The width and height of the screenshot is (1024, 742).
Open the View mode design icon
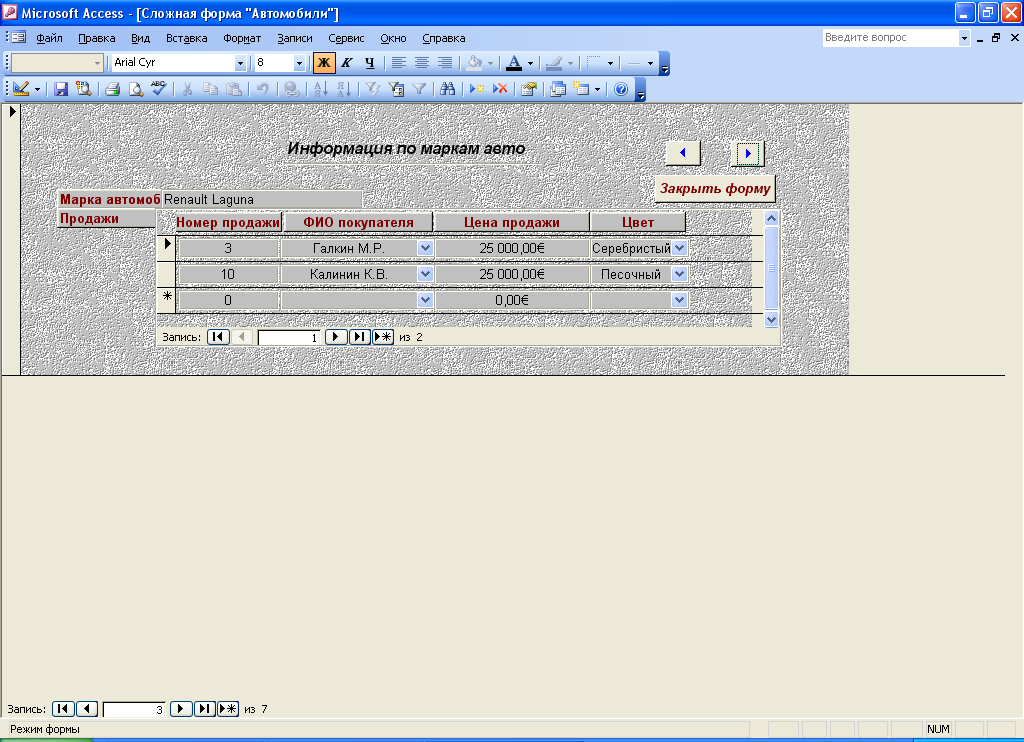tap(21, 89)
